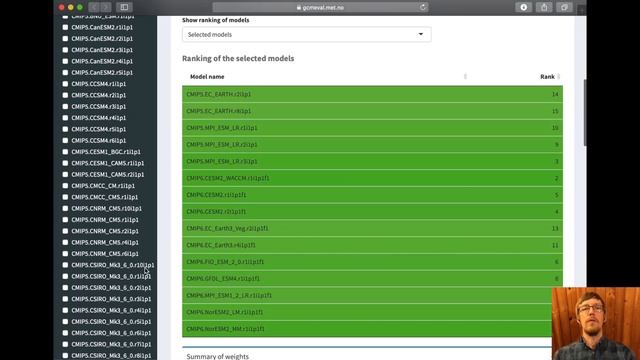
Task: Click the gcmeval.met.no address bar
Action: pos(320,7)
